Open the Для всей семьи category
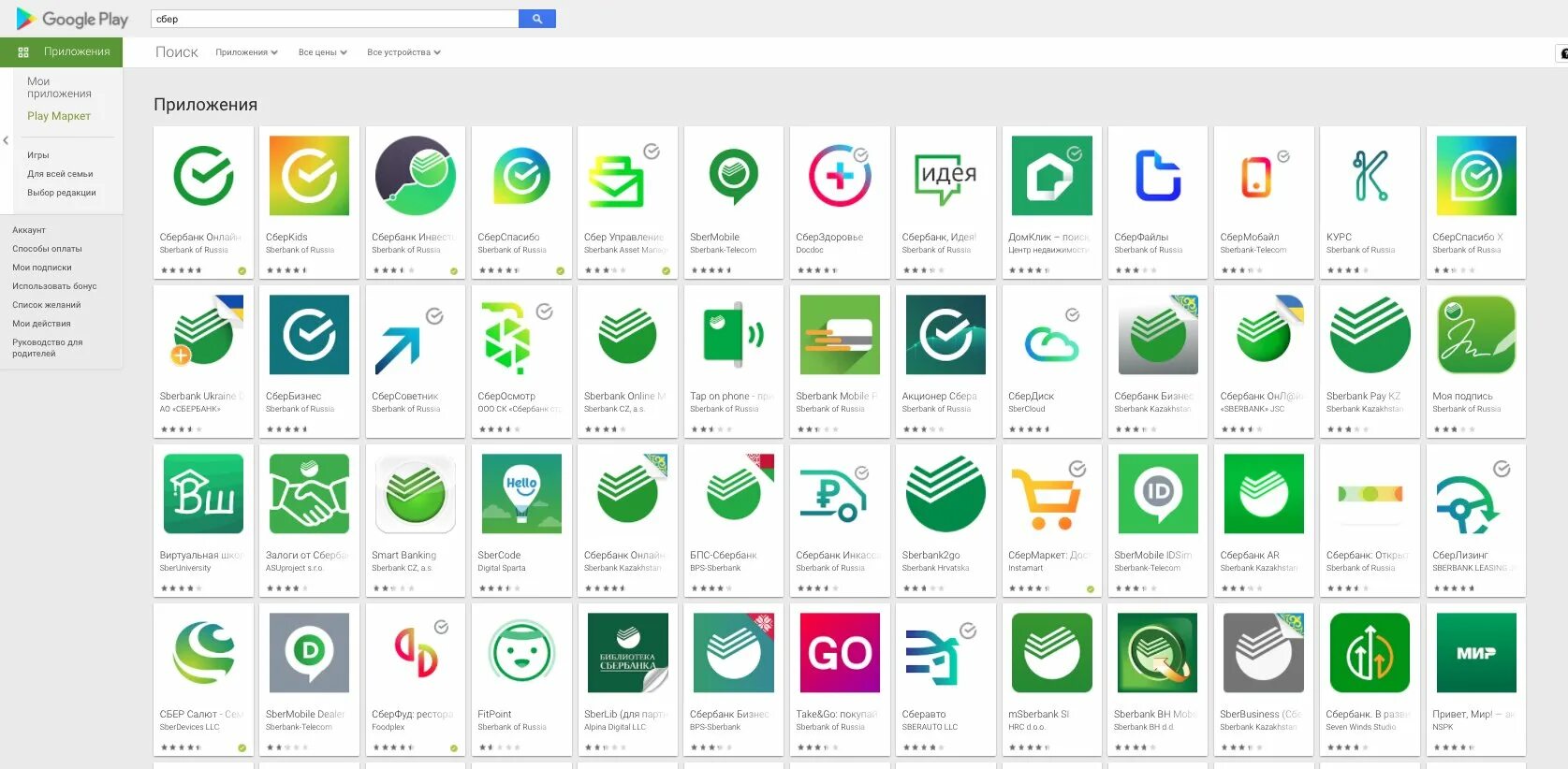This screenshot has width=1568, height=769. [x=60, y=174]
